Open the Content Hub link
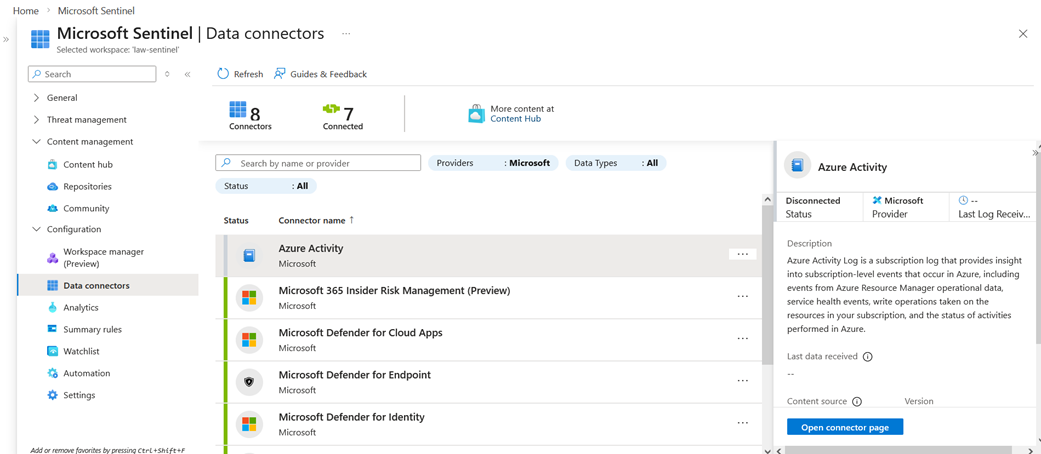The height and width of the screenshot is (454, 1041). click(x=516, y=119)
